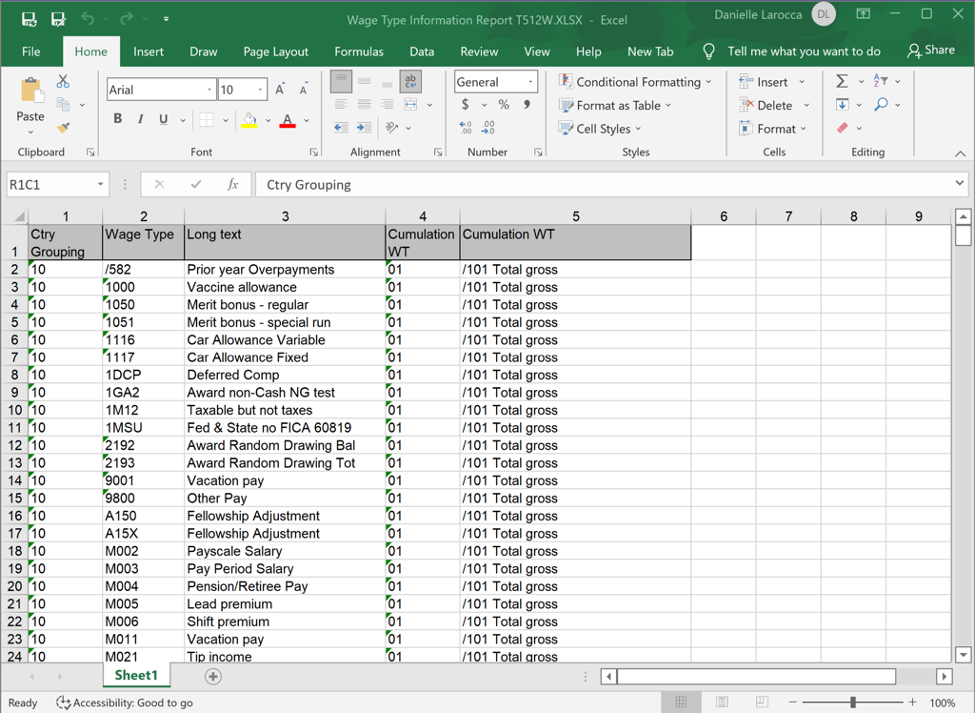
Task: Toggle Wrap Text button
Action: pyautogui.click(x=410, y=82)
